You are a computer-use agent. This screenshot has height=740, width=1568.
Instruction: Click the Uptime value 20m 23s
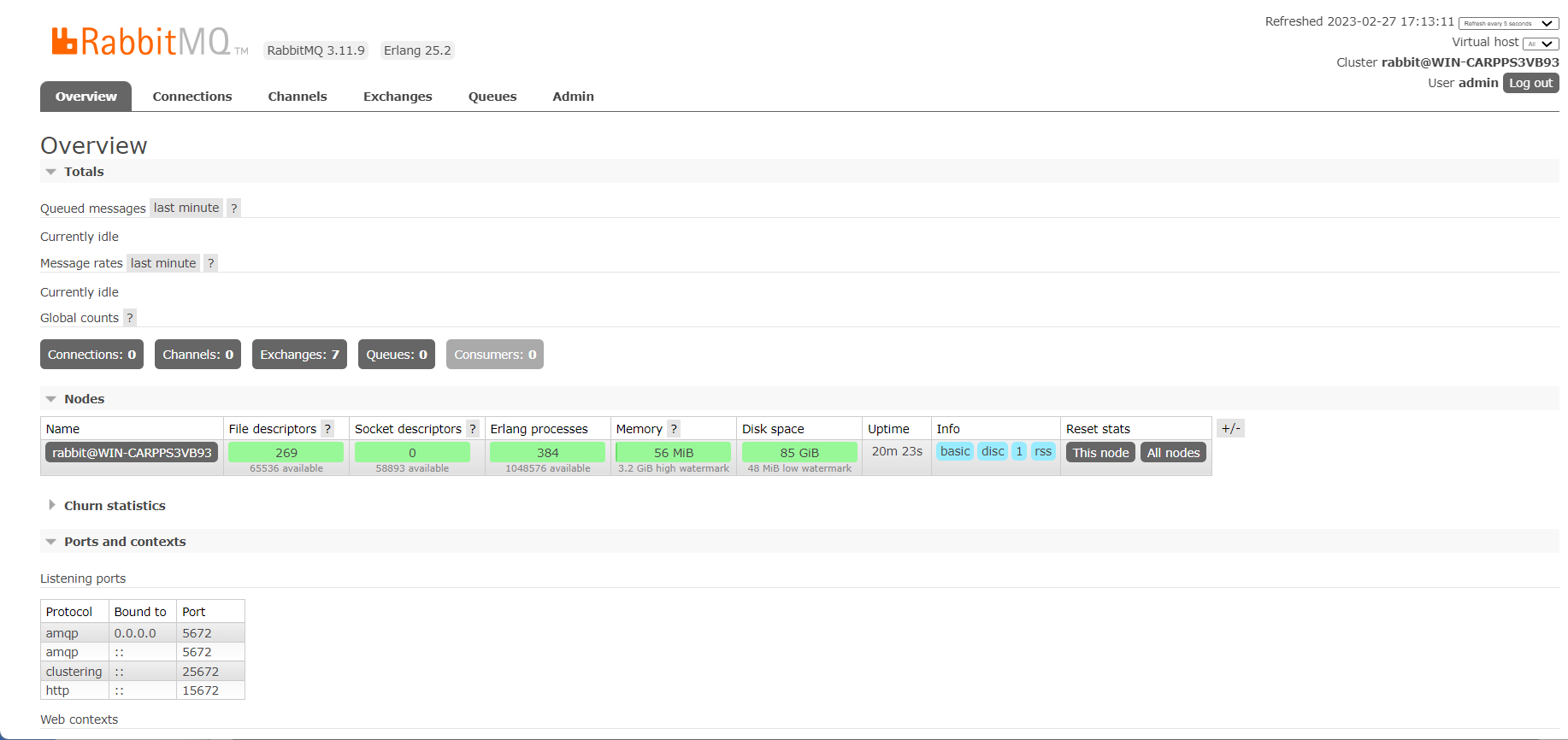(897, 451)
